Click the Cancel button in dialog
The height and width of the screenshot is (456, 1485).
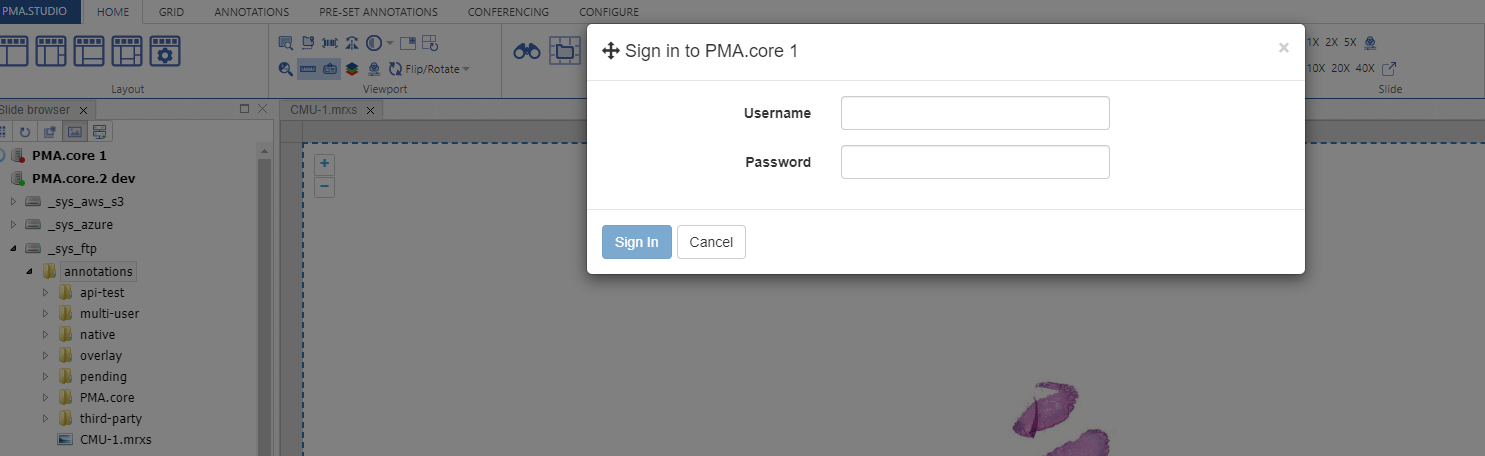pos(711,242)
